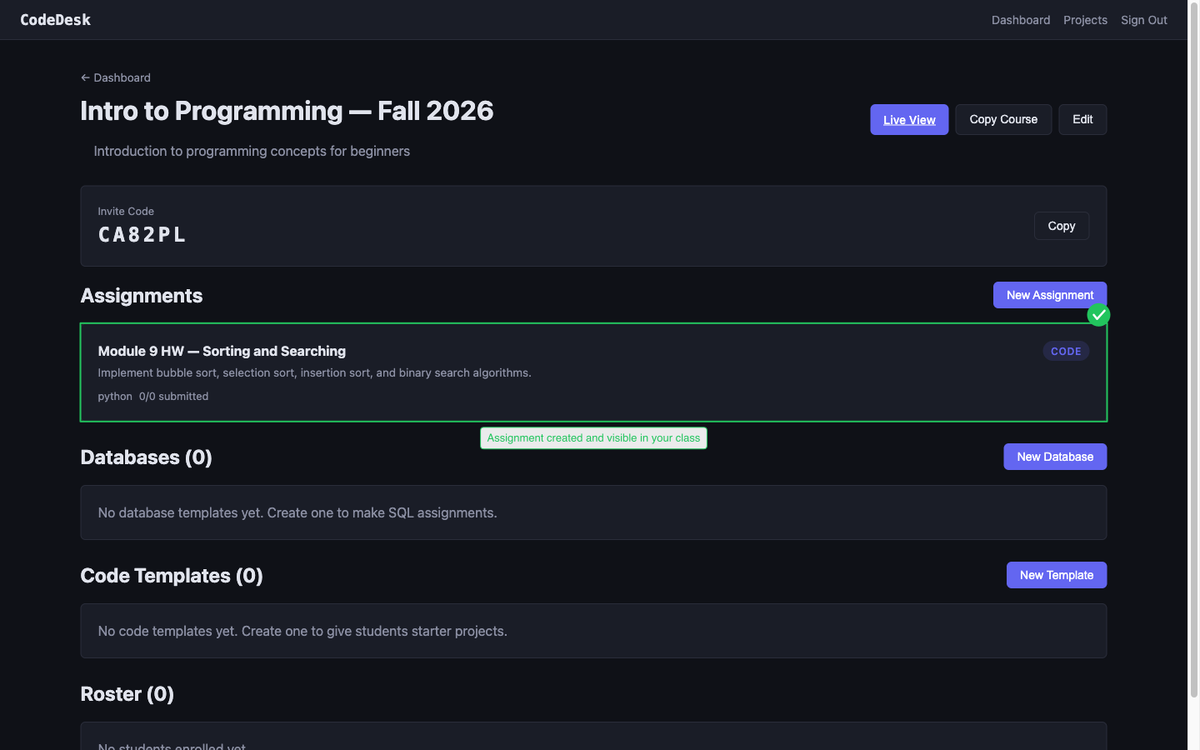Open Projects from the top navigation
The width and height of the screenshot is (1200, 750).
point(1085,20)
